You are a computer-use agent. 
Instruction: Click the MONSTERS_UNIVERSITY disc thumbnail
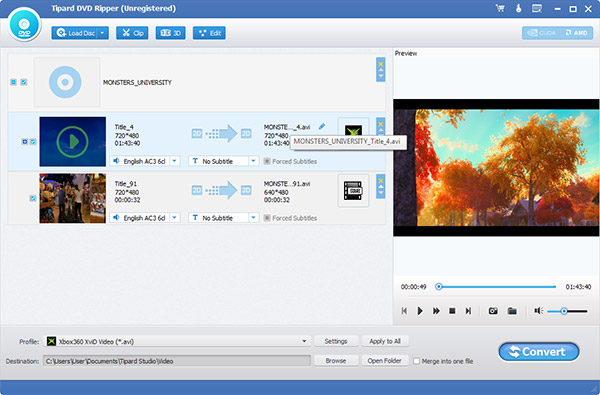pyautogui.click(x=67, y=82)
